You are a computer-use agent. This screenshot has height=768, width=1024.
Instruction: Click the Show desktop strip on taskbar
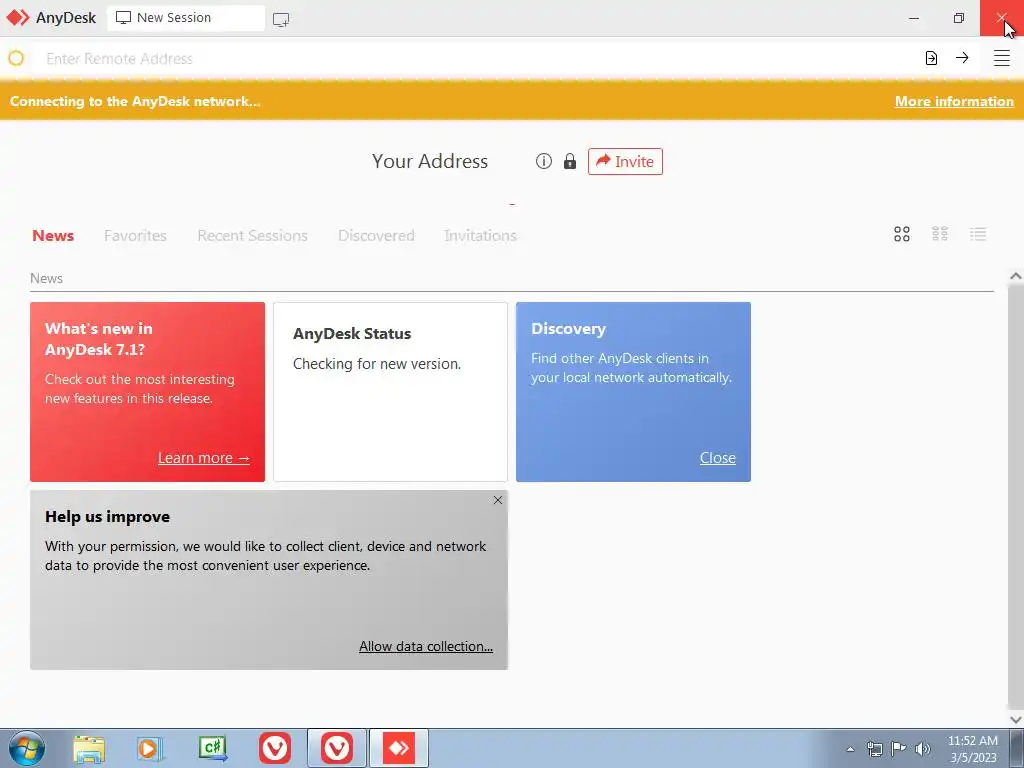pos(1017,748)
